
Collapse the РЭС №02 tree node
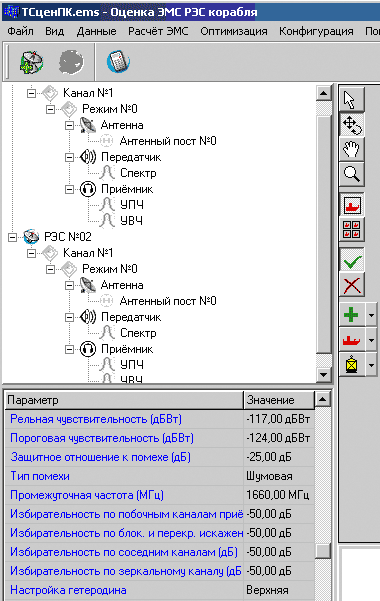pos(12,237)
